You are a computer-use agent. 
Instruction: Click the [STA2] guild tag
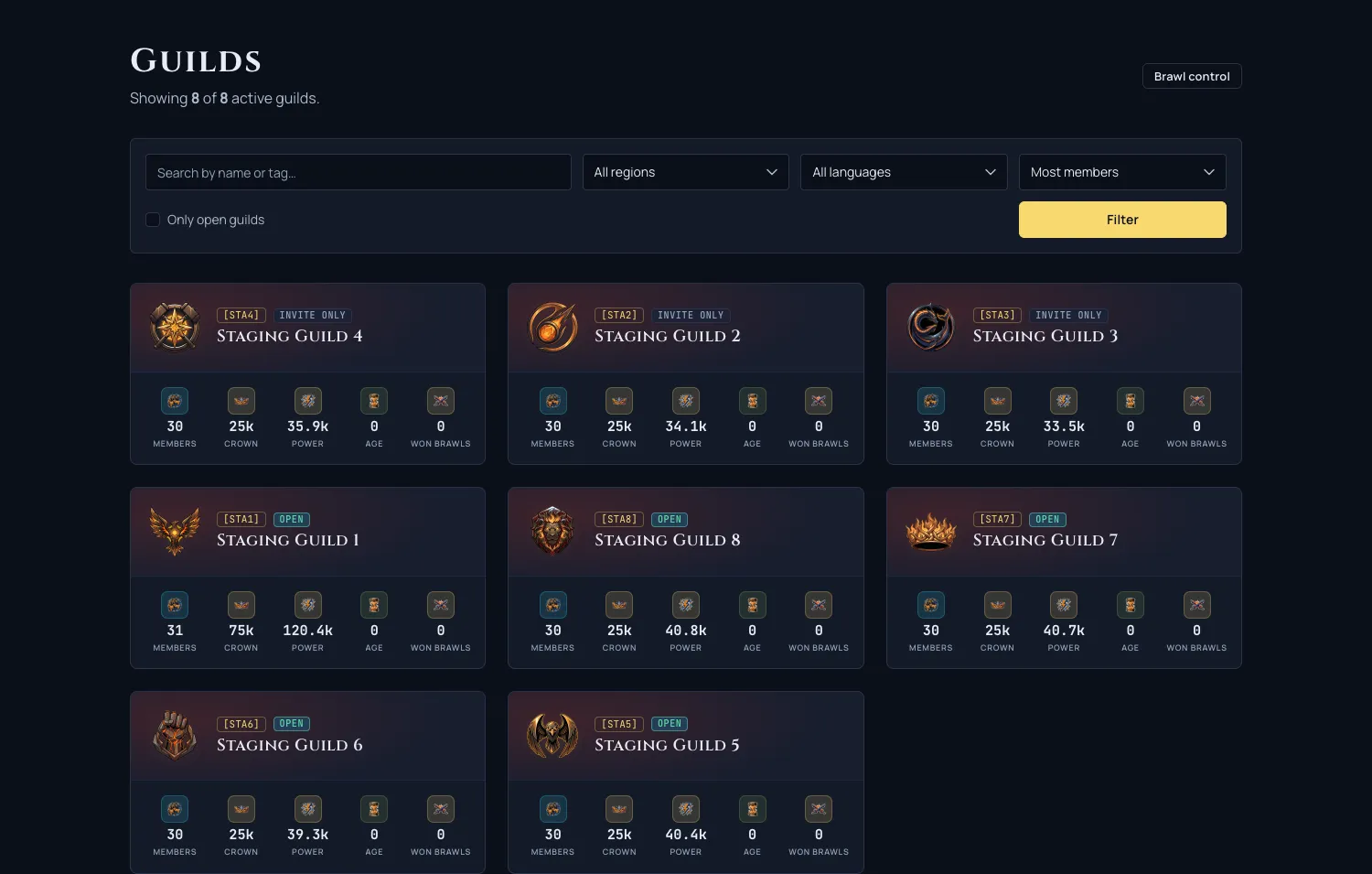[x=619, y=315]
